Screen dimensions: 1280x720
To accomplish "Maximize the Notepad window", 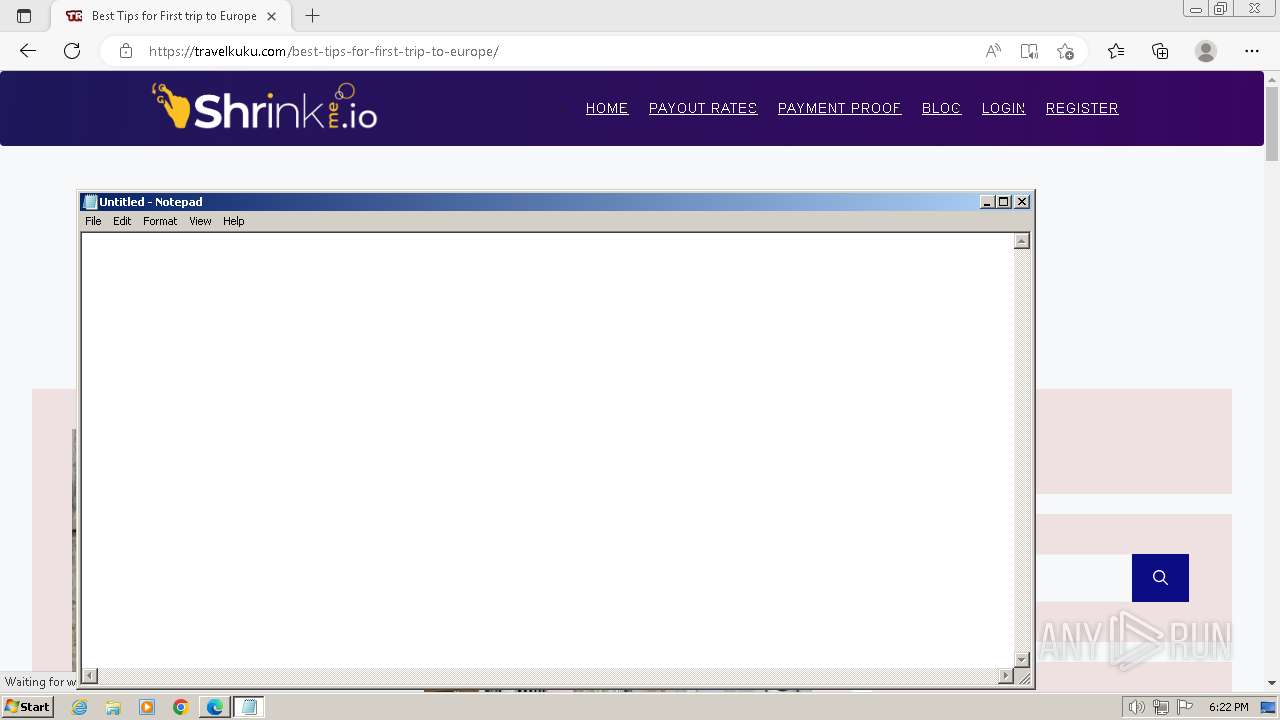I will coord(1004,202).
